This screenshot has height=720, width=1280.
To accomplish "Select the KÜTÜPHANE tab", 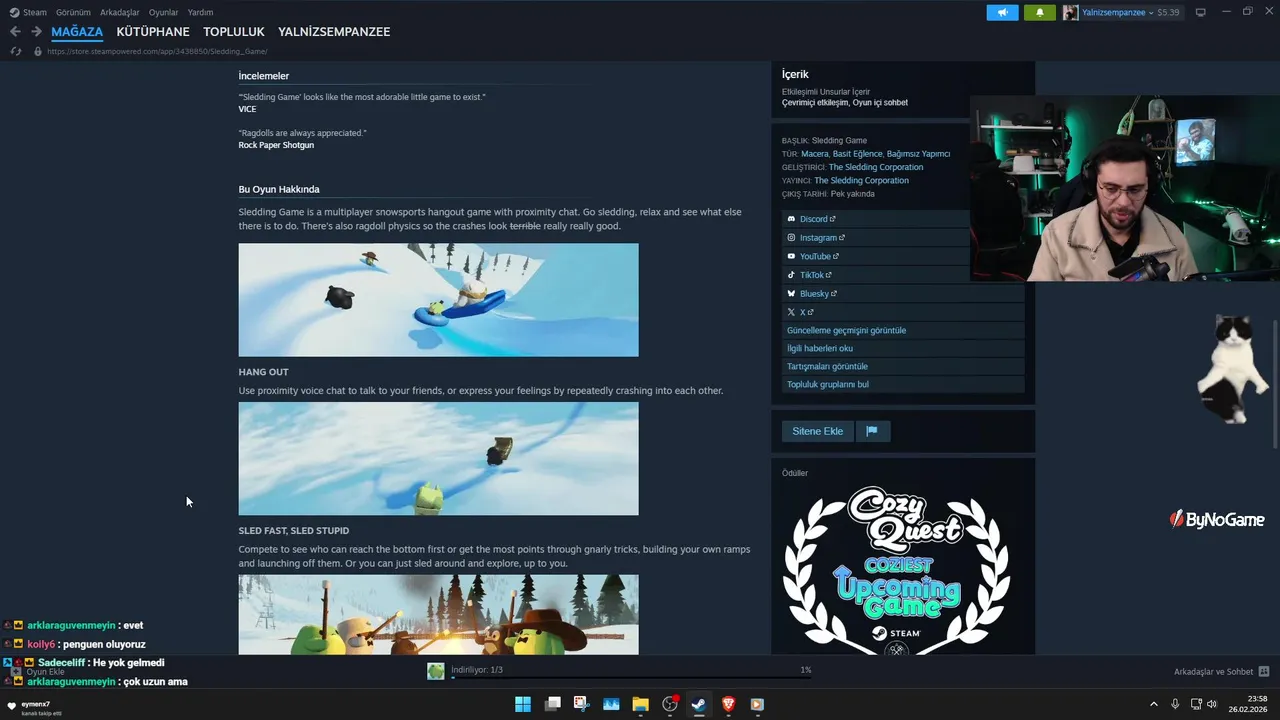I will [x=153, y=32].
